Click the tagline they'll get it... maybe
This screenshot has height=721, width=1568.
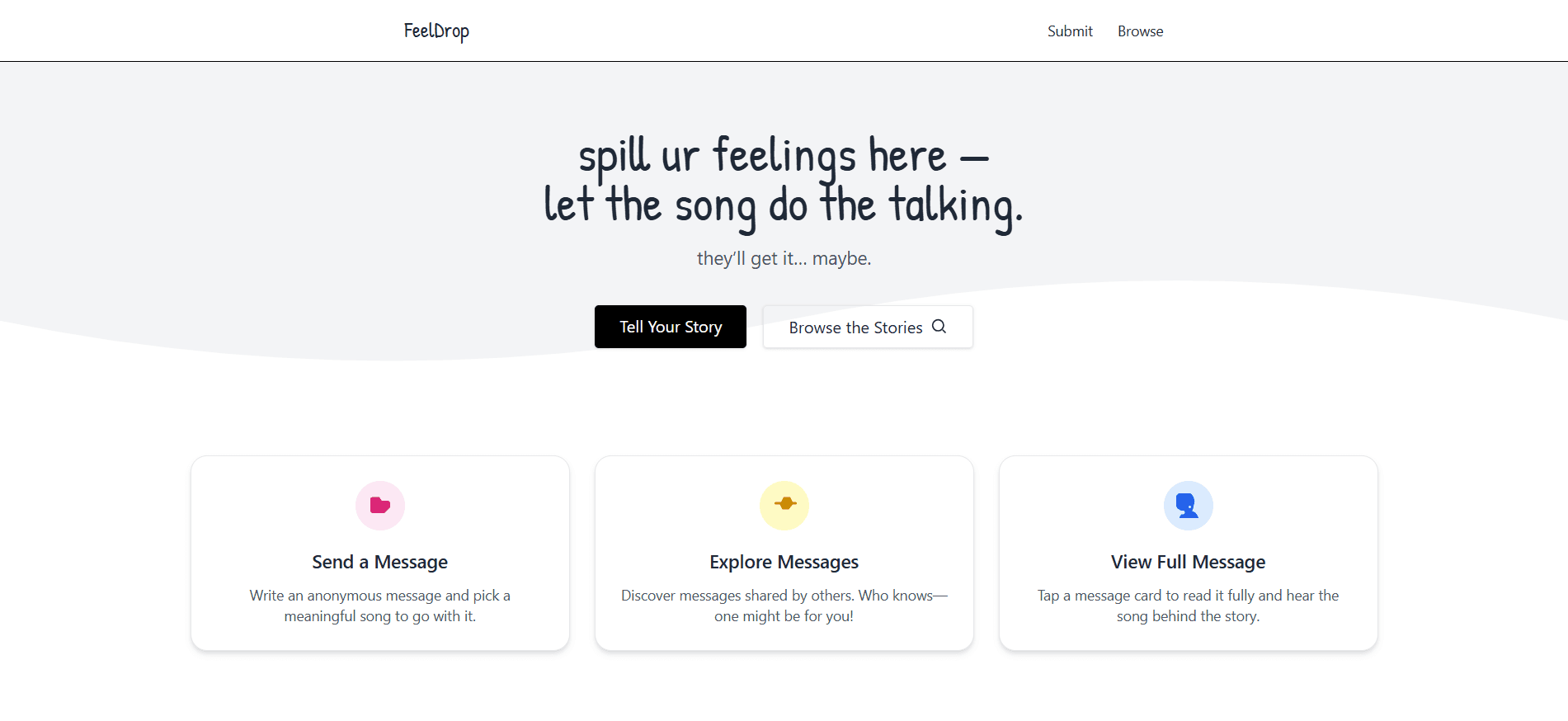784,258
